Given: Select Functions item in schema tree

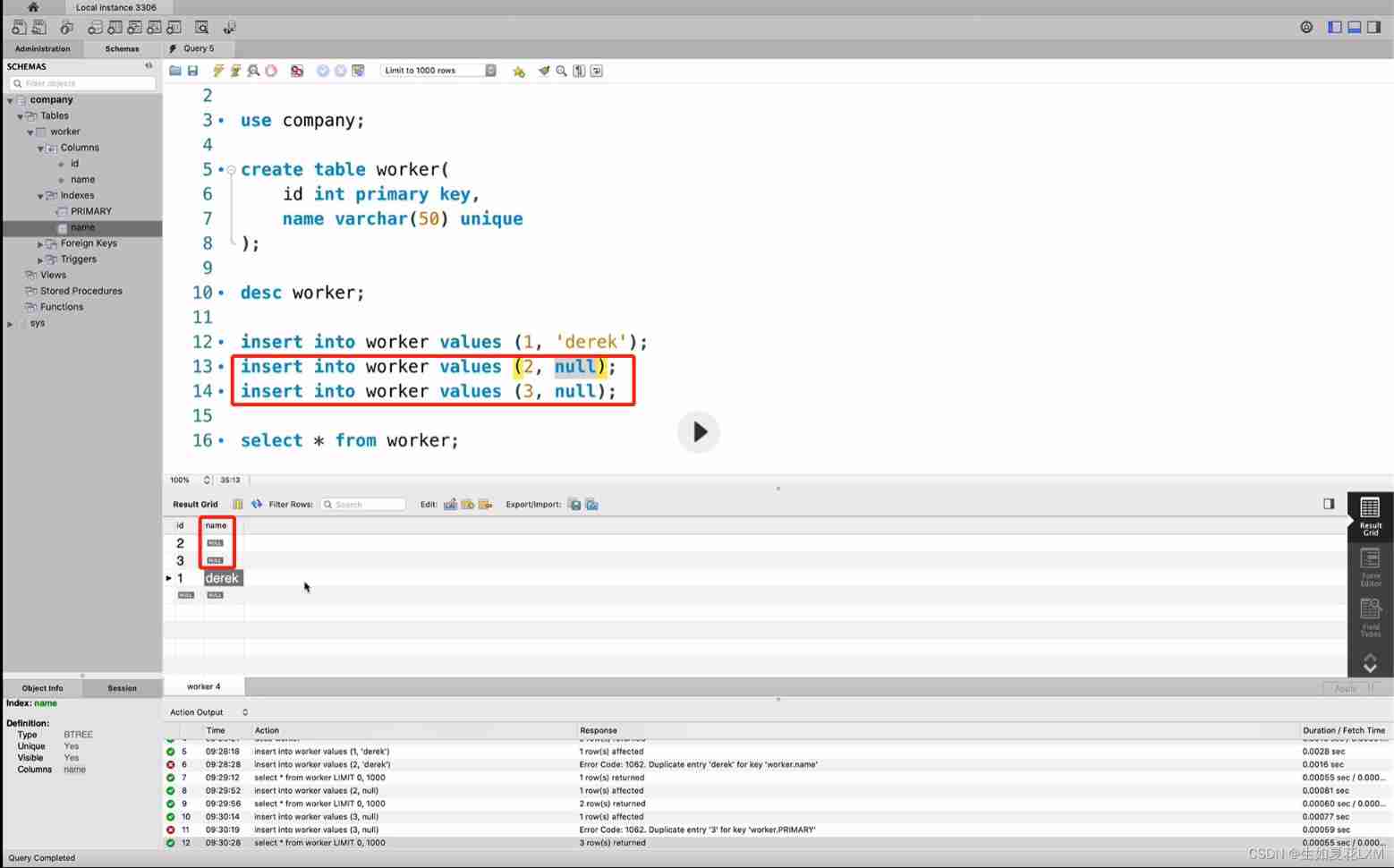Looking at the screenshot, I should click(61, 307).
